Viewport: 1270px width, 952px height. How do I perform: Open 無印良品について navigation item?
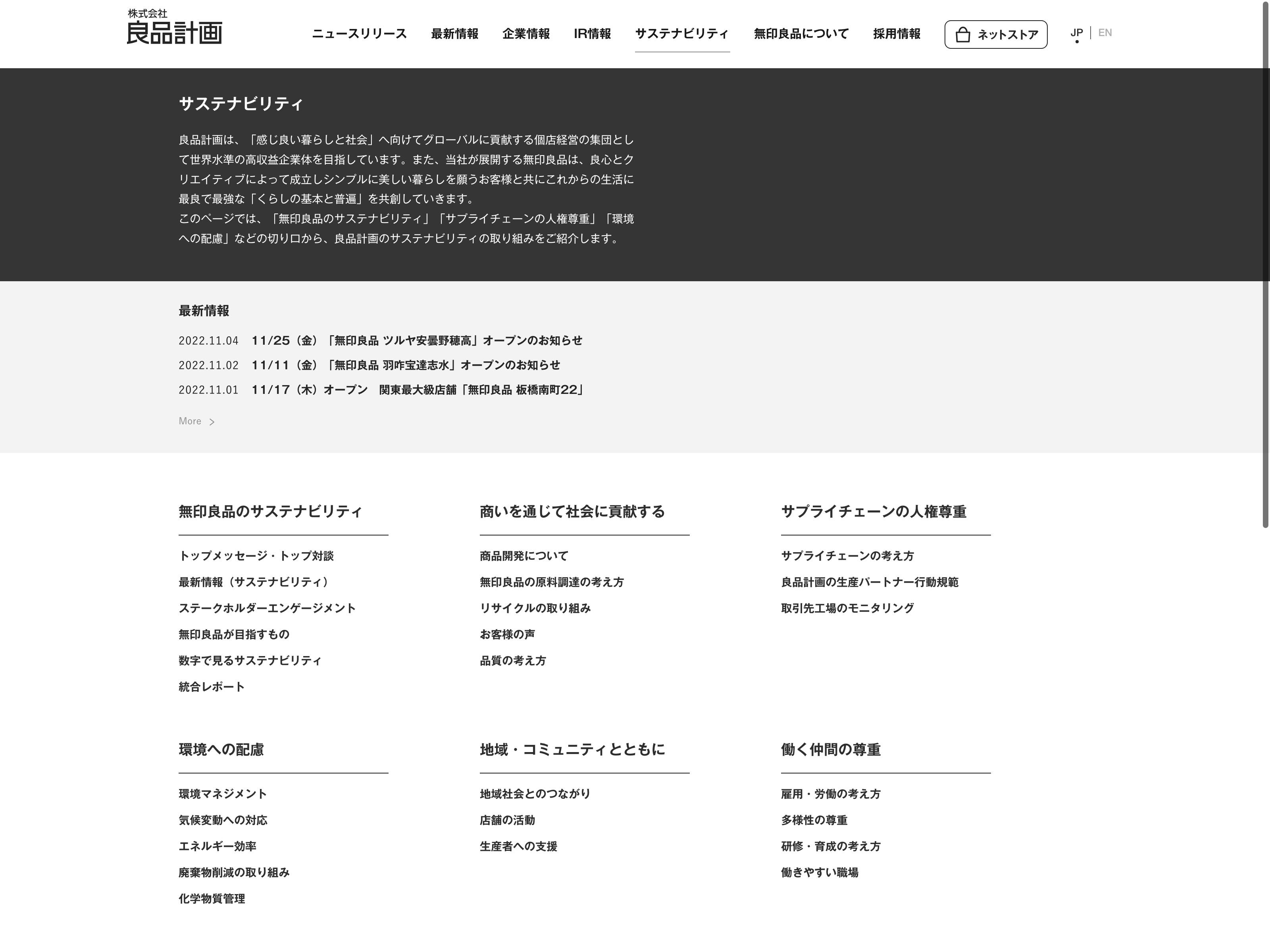point(801,34)
